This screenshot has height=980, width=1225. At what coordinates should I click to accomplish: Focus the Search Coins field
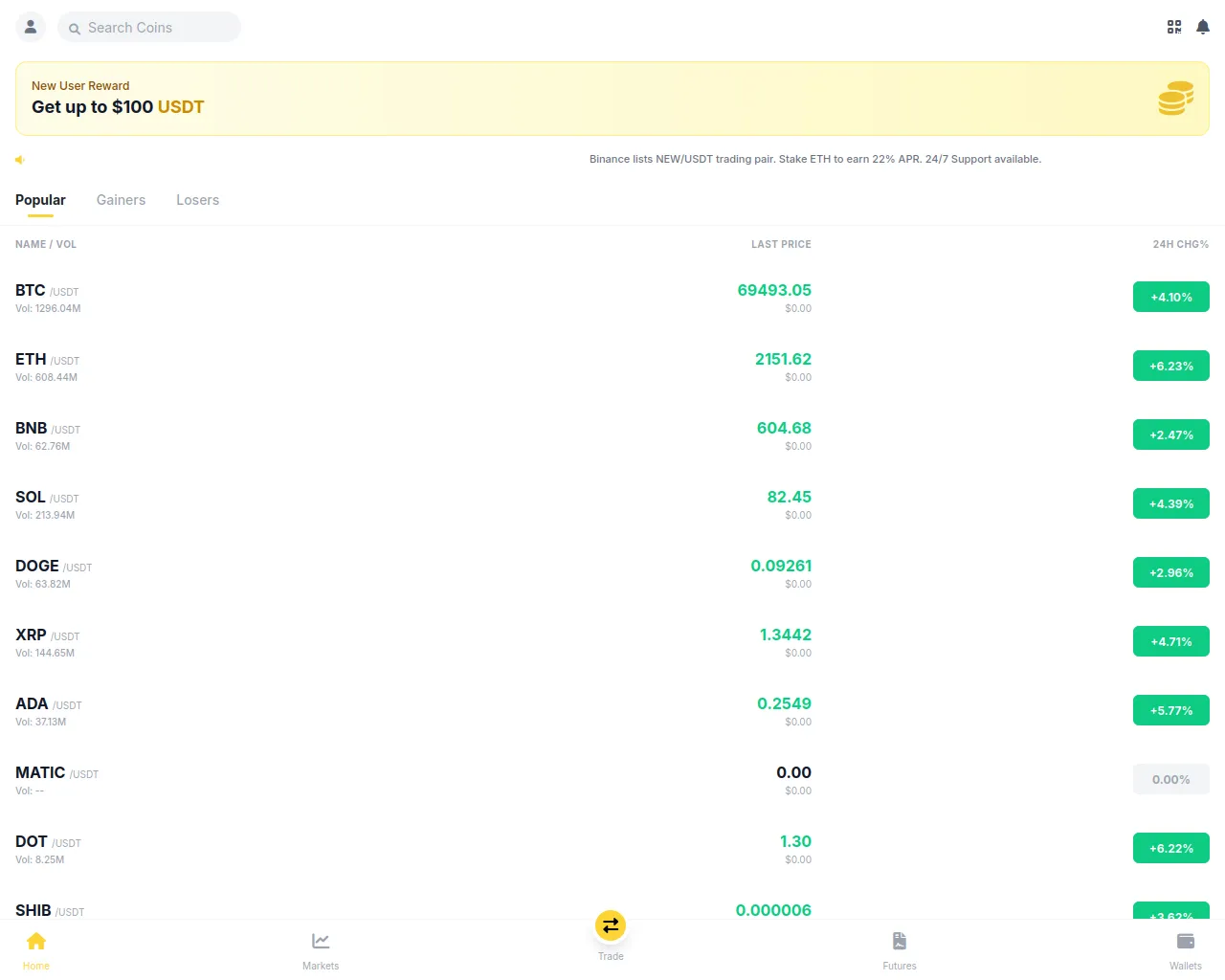coord(149,27)
